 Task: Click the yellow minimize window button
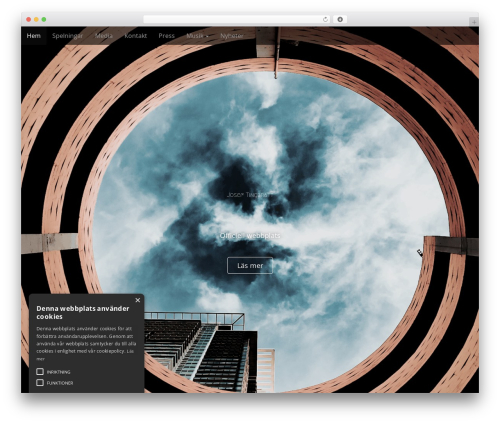(36, 20)
